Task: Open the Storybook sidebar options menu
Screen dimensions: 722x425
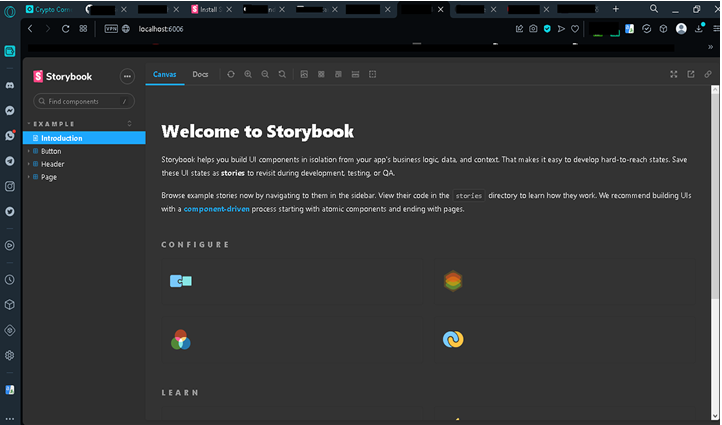Action: coord(127,76)
